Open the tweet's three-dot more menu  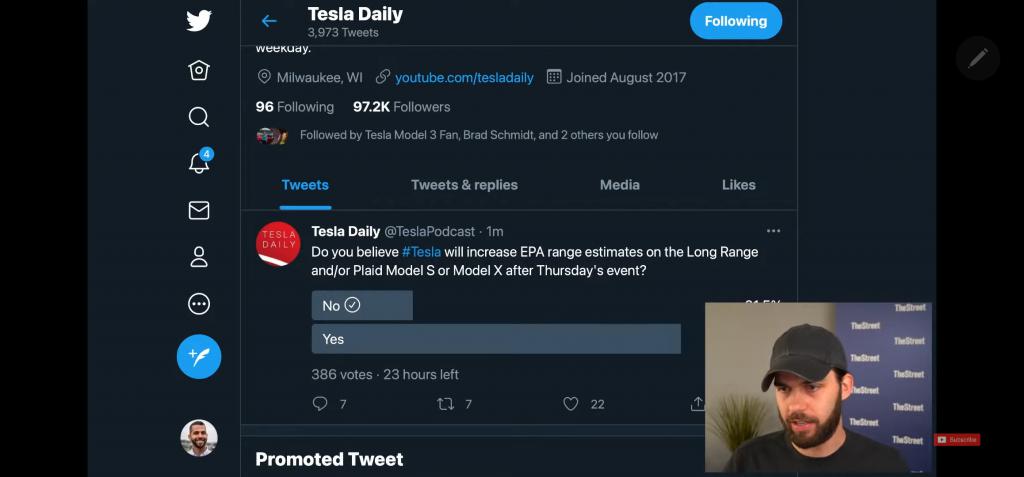[773, 231]
